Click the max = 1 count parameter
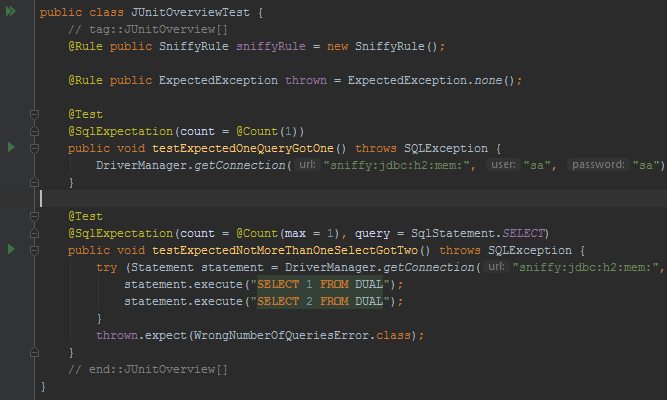667x400 pixels. pyautogui.click(x=309, y=233)
